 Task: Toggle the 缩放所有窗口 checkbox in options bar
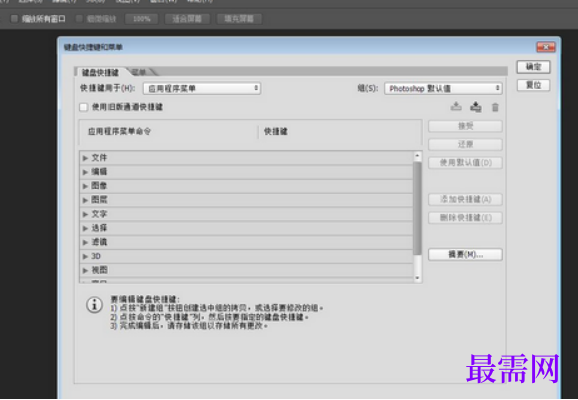(14, 19)
